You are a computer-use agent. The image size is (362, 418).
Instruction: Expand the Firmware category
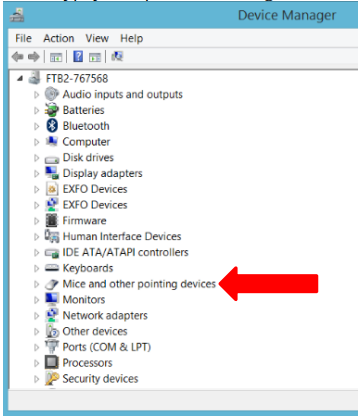point(36,221)
